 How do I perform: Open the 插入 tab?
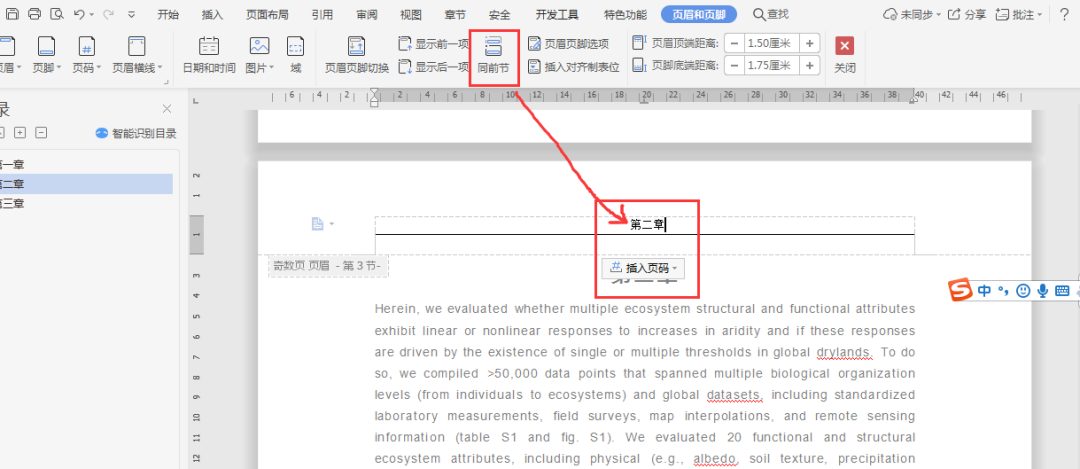212,14
